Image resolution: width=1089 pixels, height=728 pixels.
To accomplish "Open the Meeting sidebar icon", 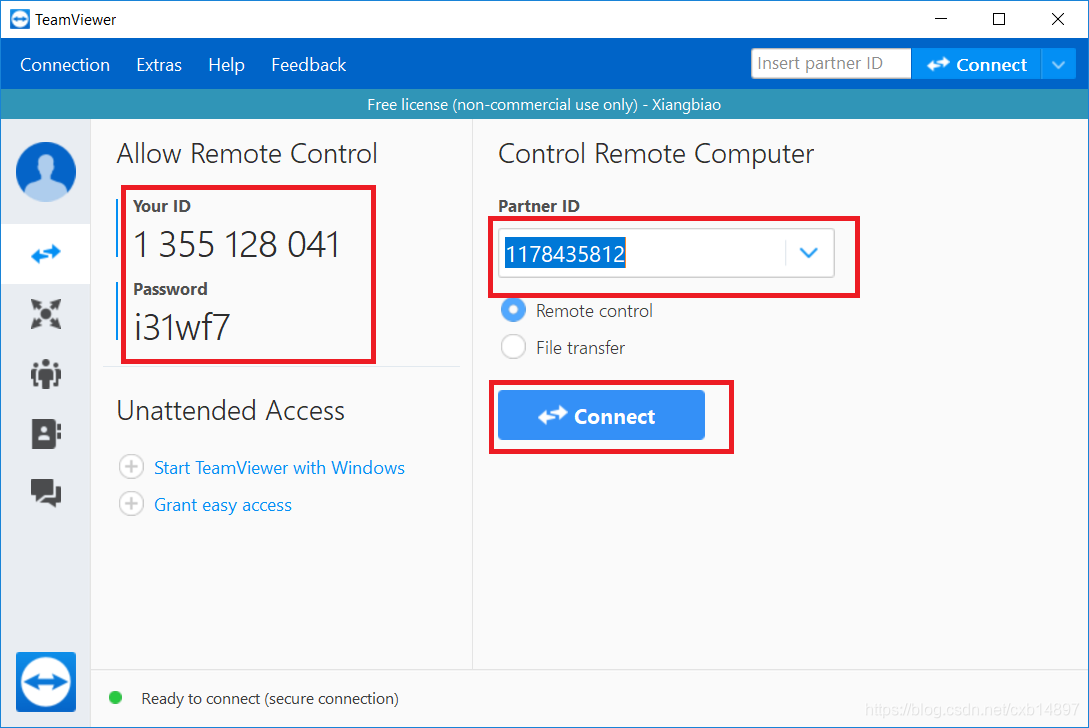I will pos(46,314).
